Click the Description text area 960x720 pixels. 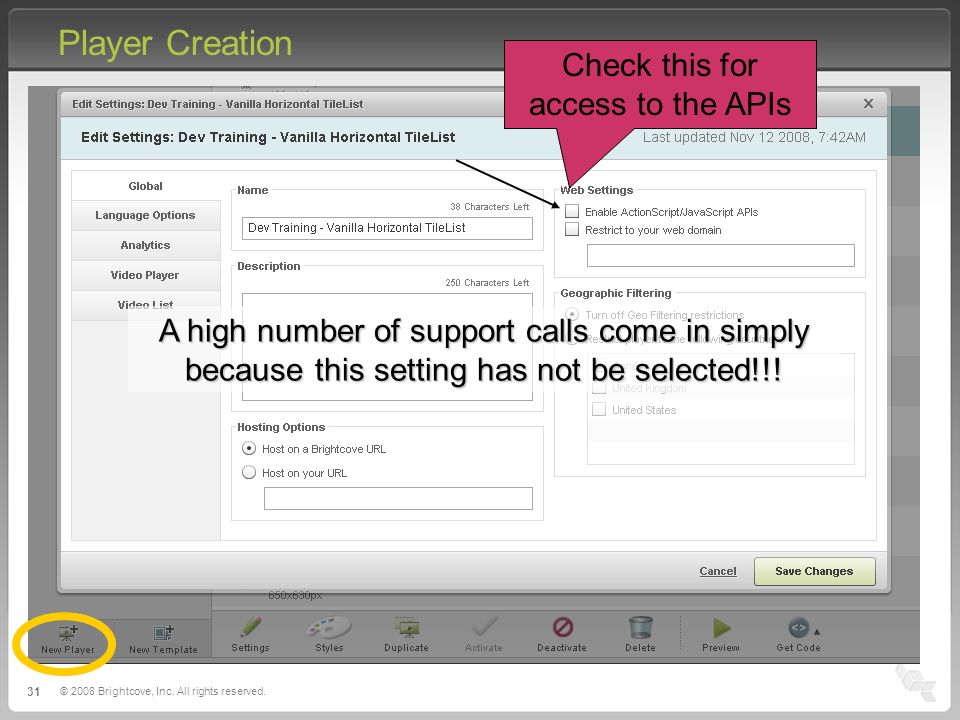pos(387,347)
